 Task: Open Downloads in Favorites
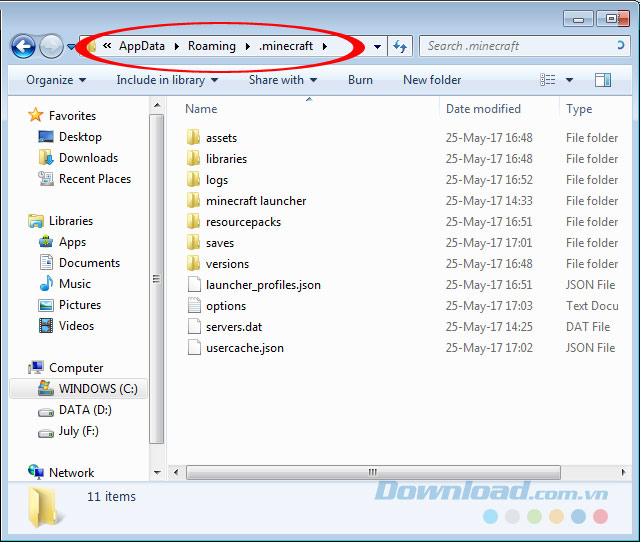tap(78, 158)
